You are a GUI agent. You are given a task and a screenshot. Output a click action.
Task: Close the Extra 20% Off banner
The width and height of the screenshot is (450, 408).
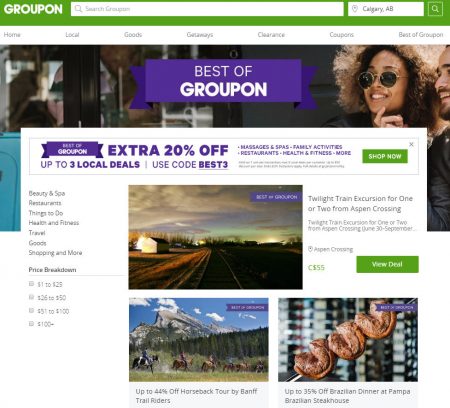[x=411, y=144]
